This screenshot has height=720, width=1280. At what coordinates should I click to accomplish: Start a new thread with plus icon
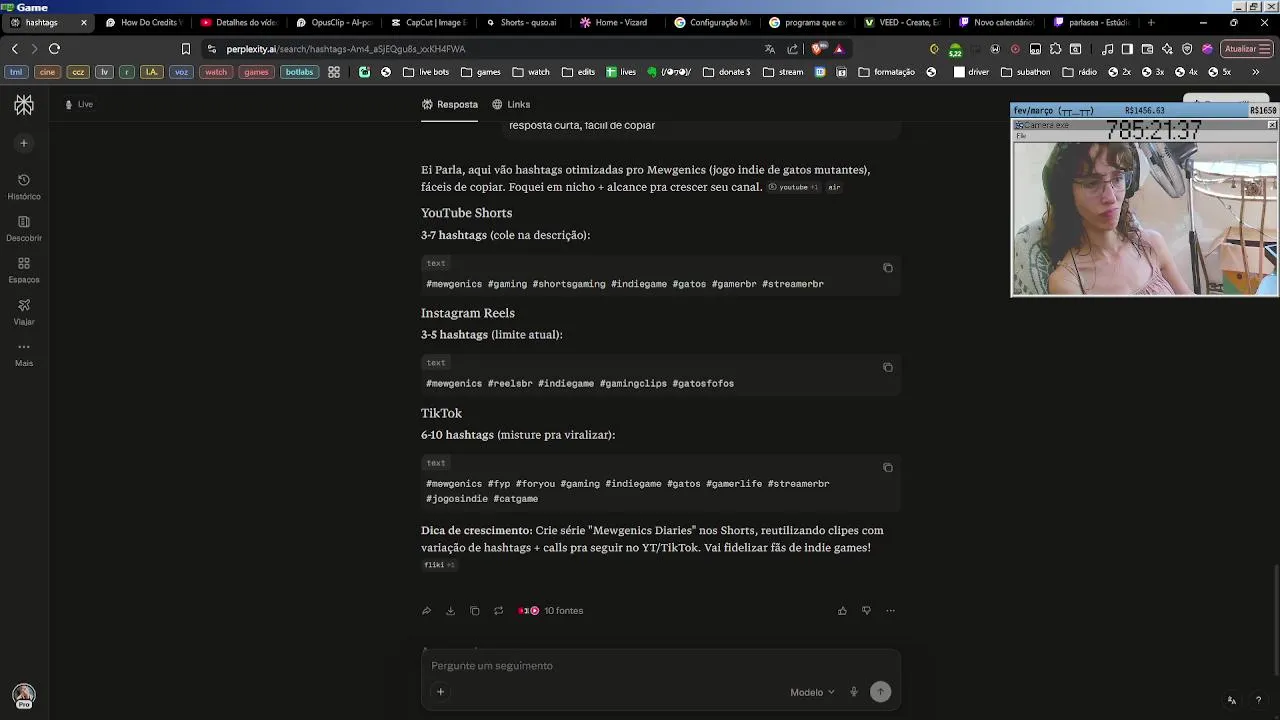pyautogui.click(x=24, y=143)
